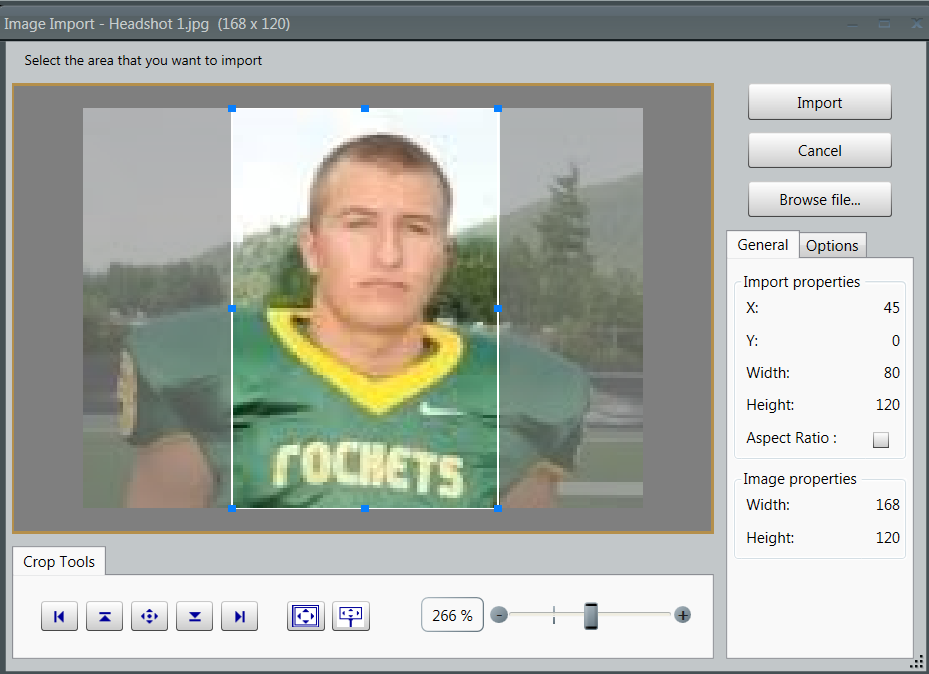This screenshot has width=929, height=674.
Task: Click the Browse file button
Action: click(x=819, y=199)
